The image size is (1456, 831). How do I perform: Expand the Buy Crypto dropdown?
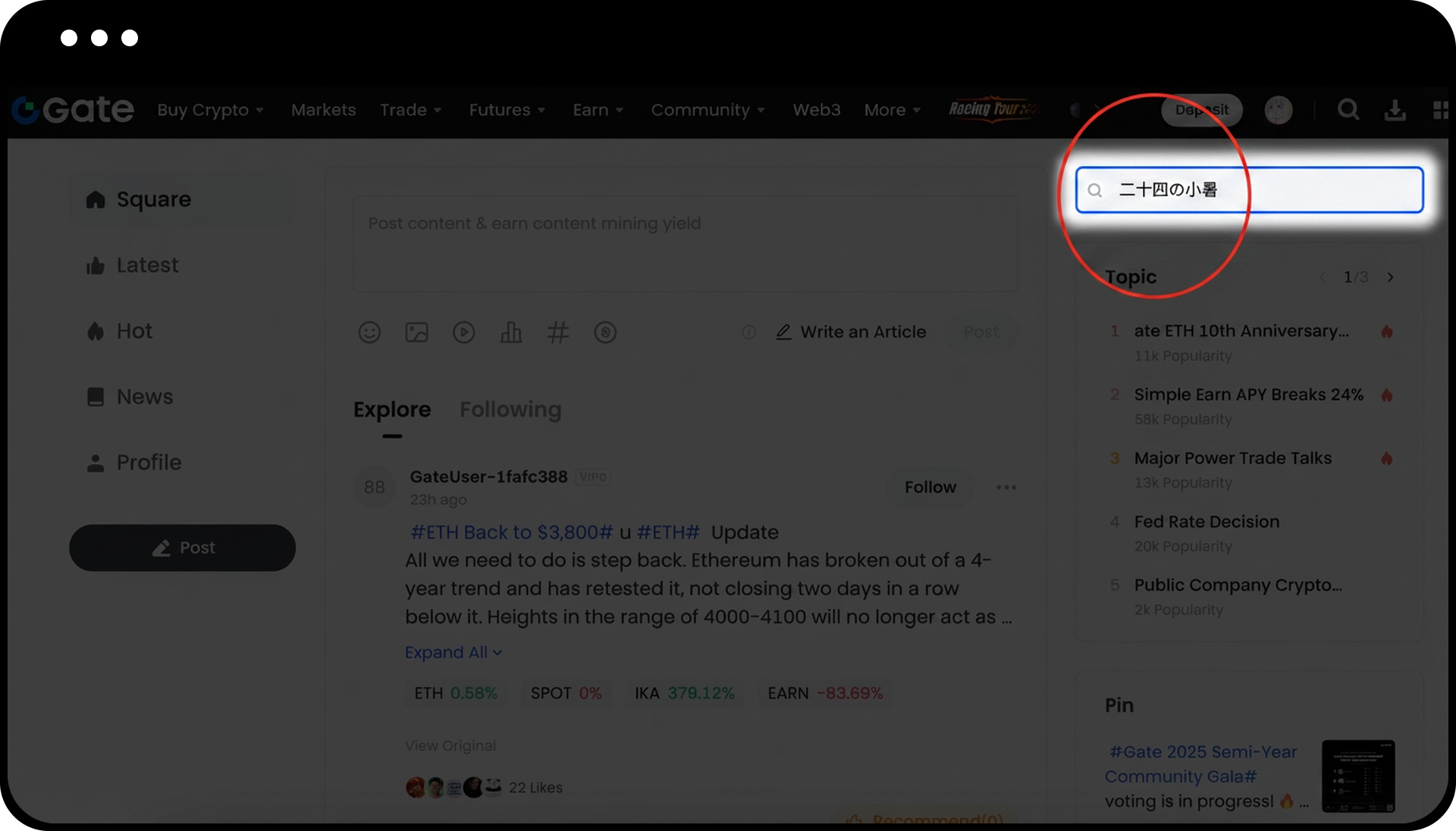point(210,110)
